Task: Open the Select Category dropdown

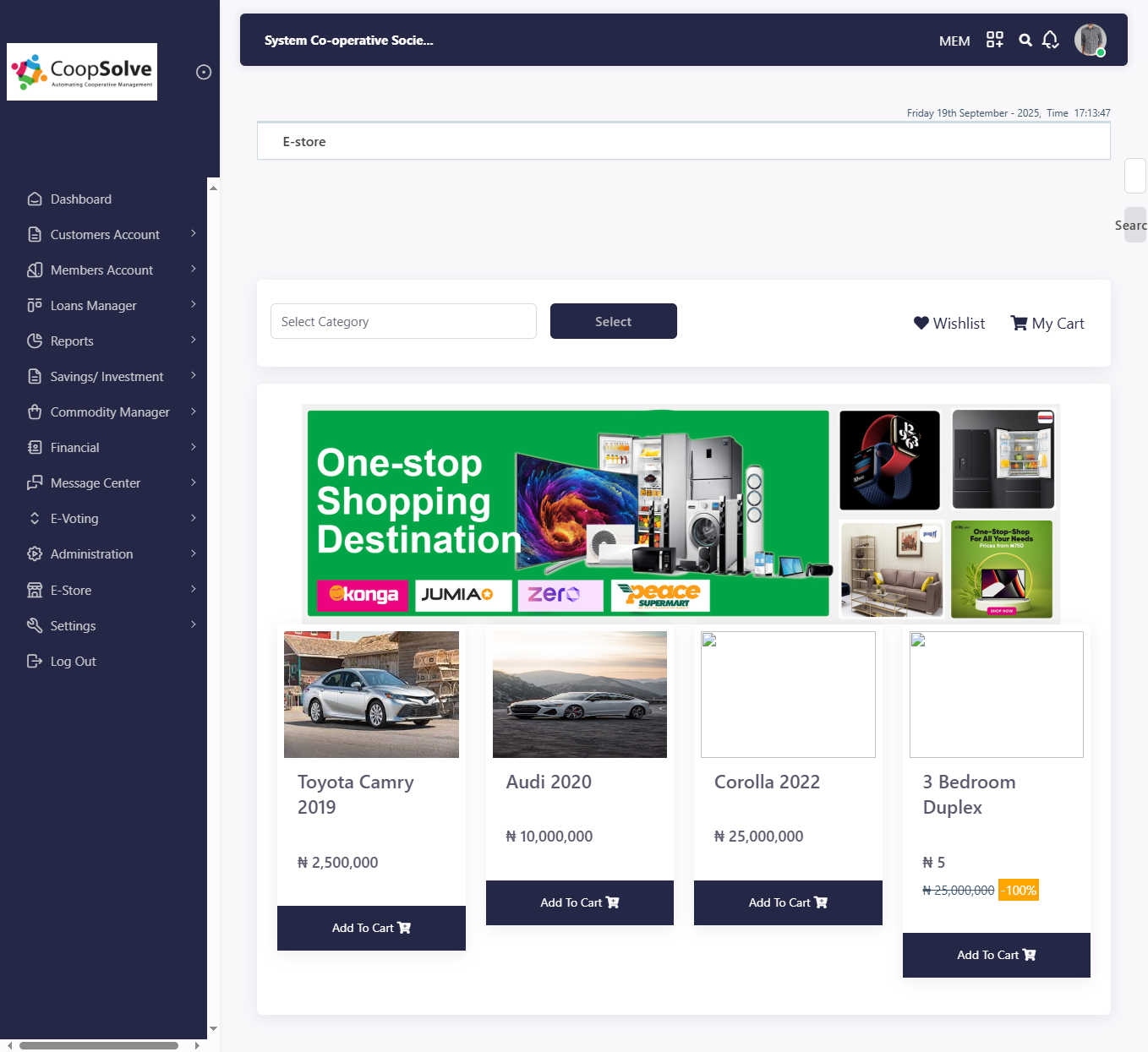Action: click(403, 321)
